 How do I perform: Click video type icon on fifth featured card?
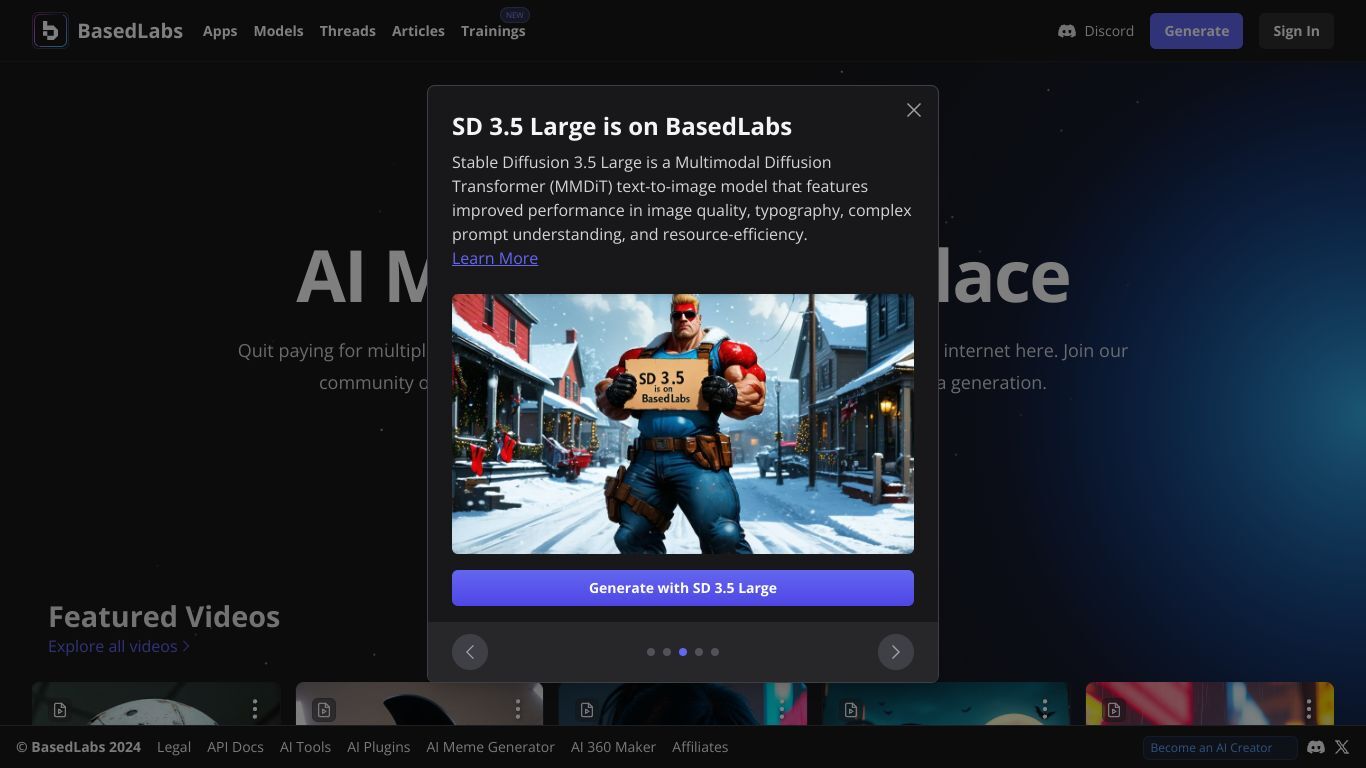click(x=1114, y=710)
